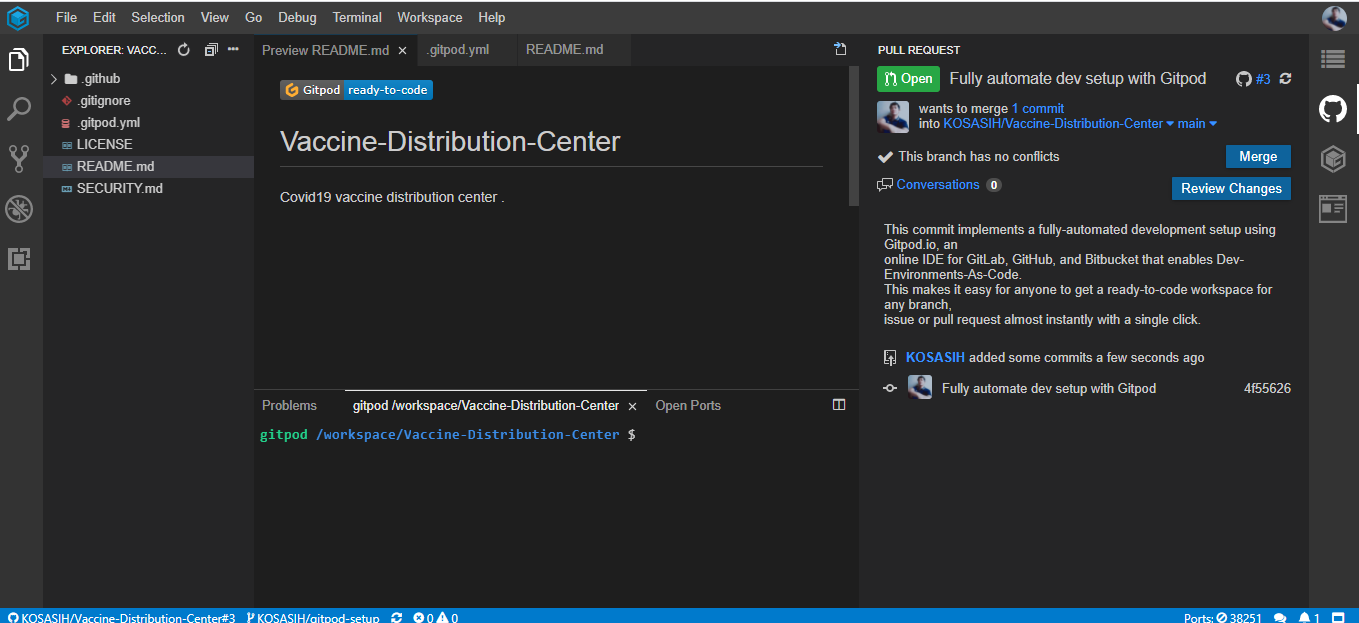Image resolution: width=1359 pixels, height=623 pixels.
Task: Switch to the .gitpod.yml tab
Action: [458, 49]
